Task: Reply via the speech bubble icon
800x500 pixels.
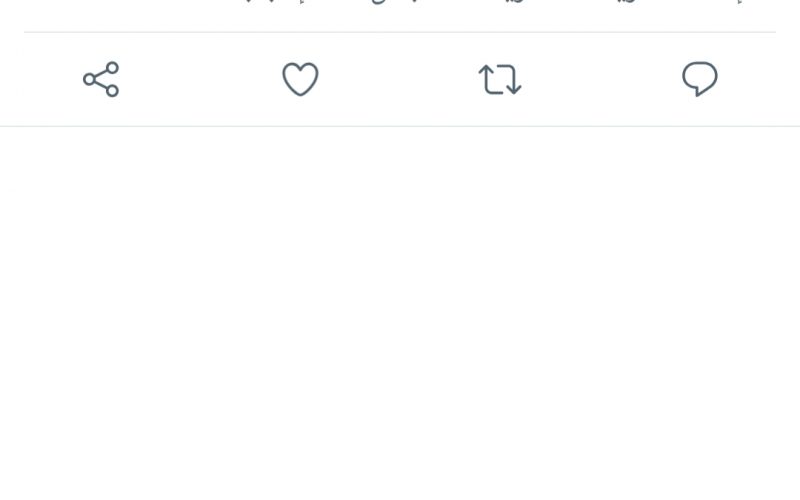Action: point(700,79)
